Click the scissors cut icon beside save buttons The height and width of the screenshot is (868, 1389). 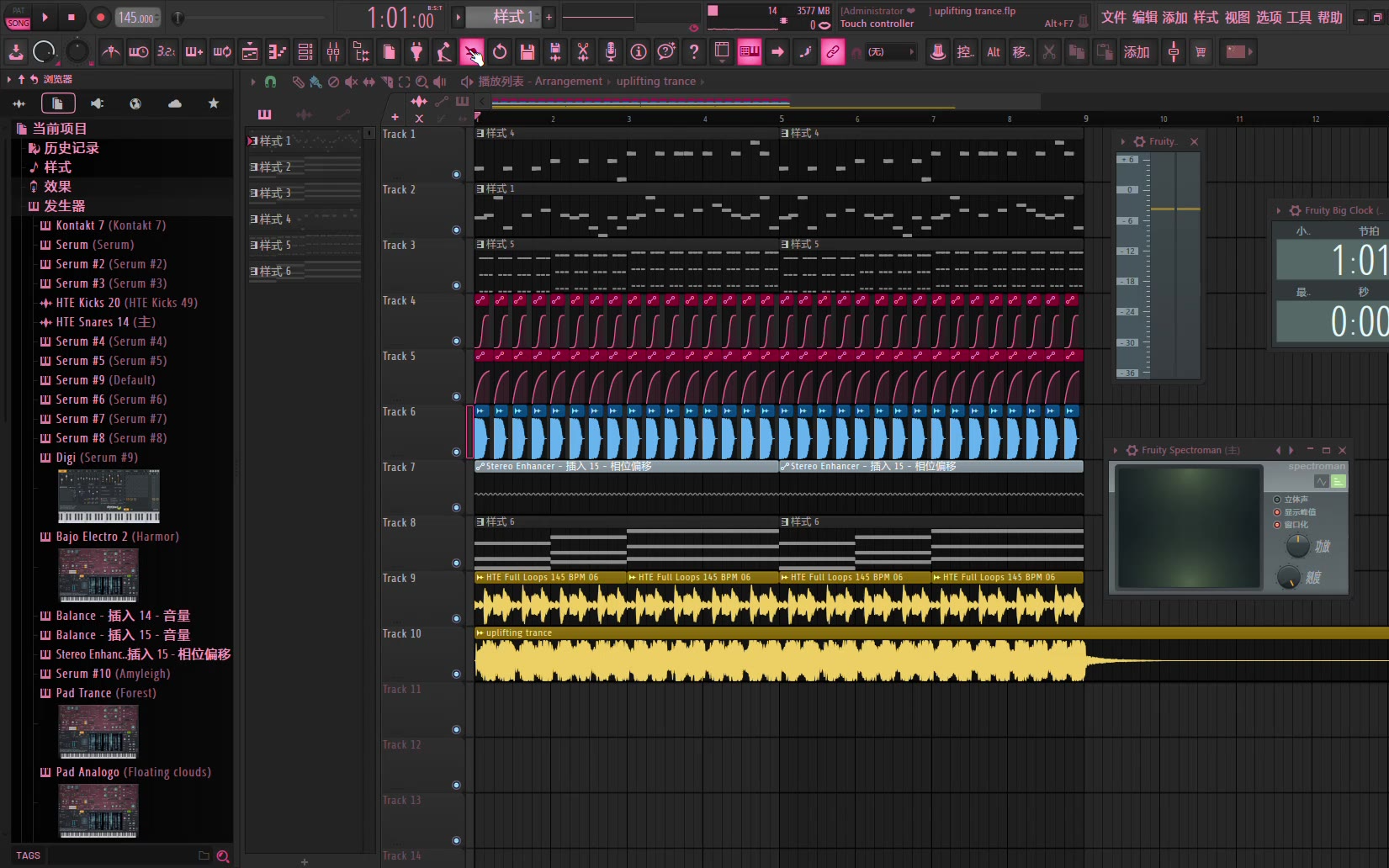coord(582,52)
